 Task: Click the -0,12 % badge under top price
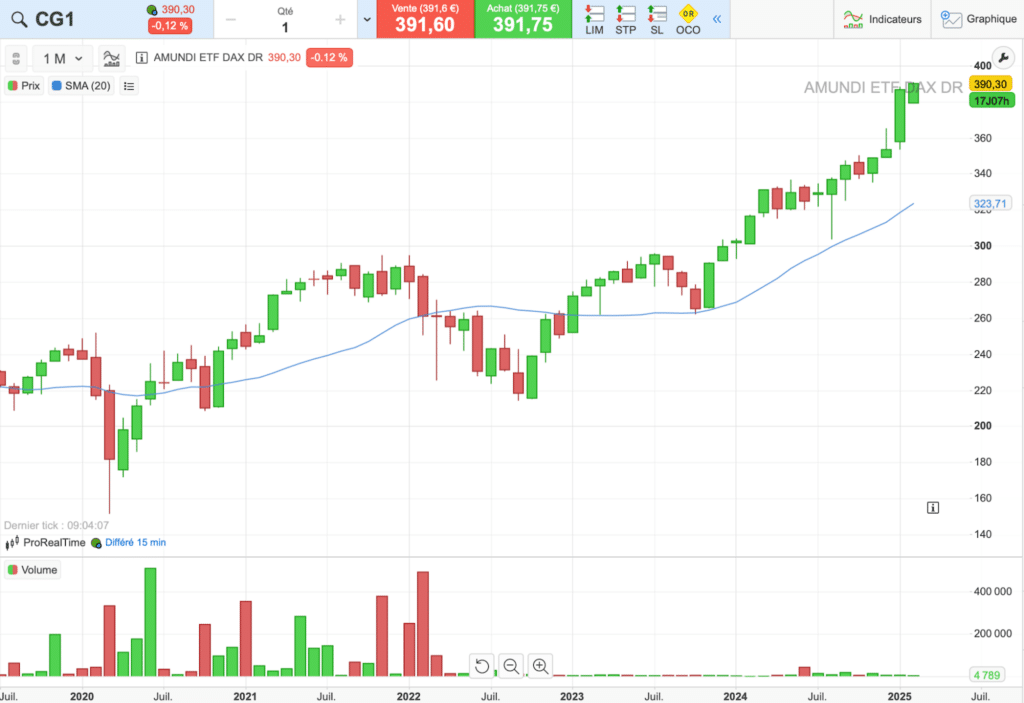(x=170, y=26)
